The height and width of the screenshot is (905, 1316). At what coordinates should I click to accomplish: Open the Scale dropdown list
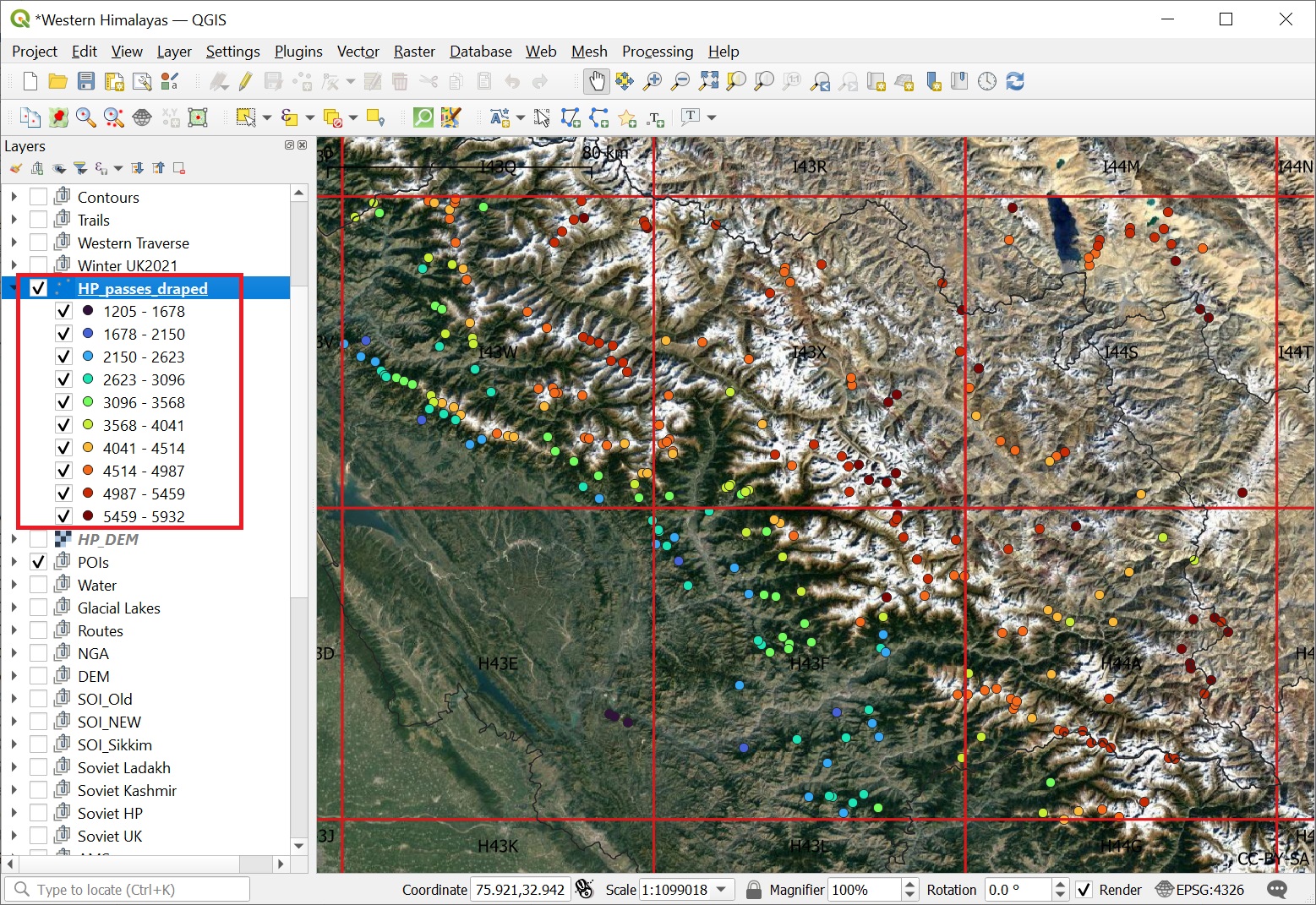pyautogui.click(x=721, y=890)
